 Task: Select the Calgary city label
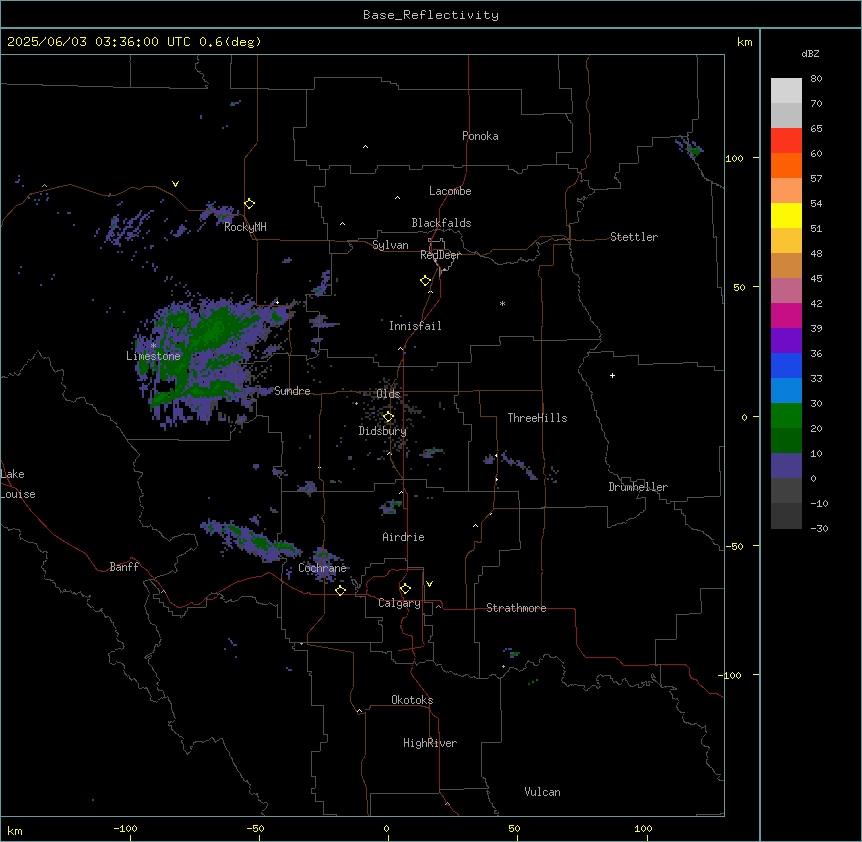(399, 603)
